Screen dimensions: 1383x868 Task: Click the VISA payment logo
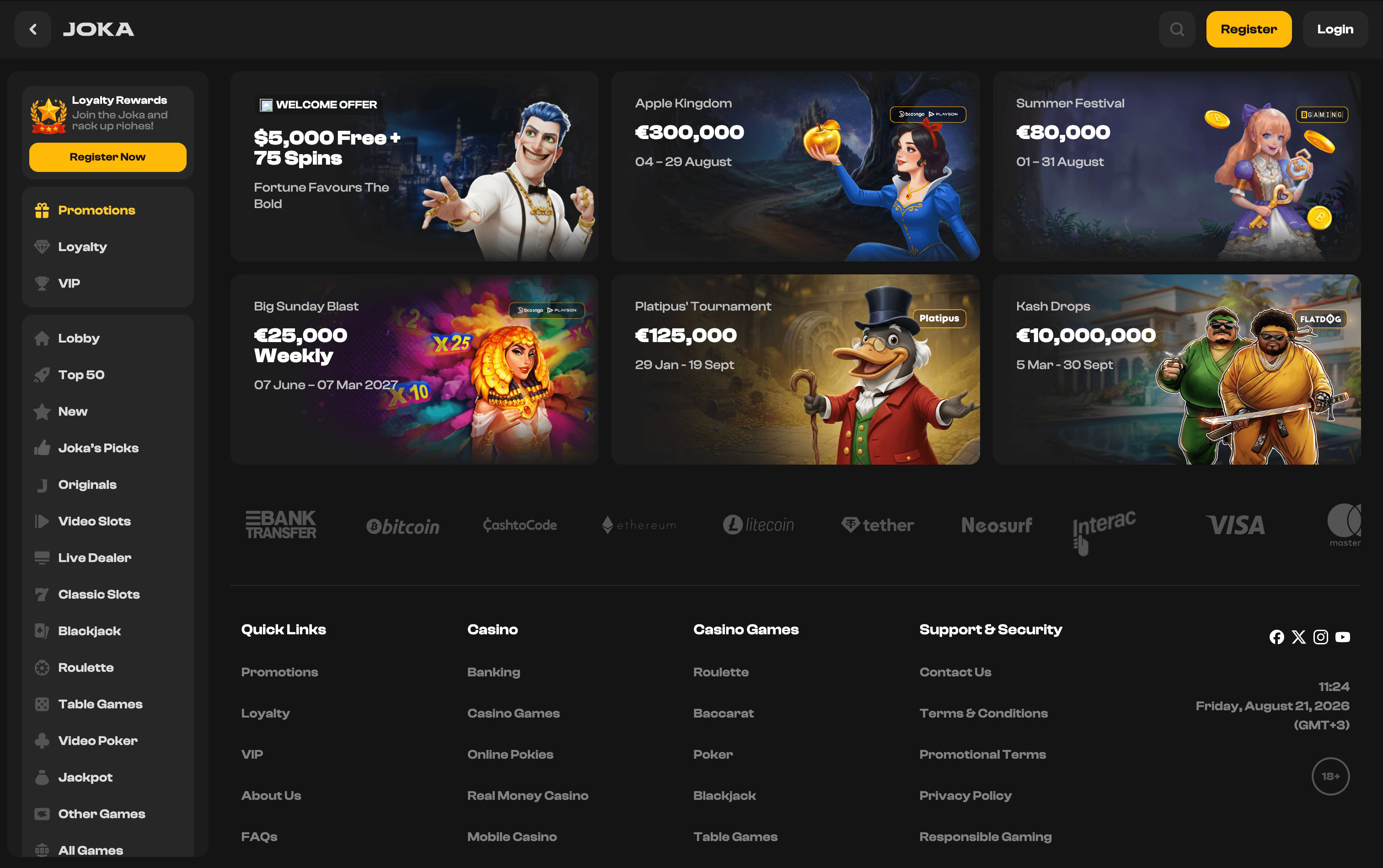tap(1235, 525)
